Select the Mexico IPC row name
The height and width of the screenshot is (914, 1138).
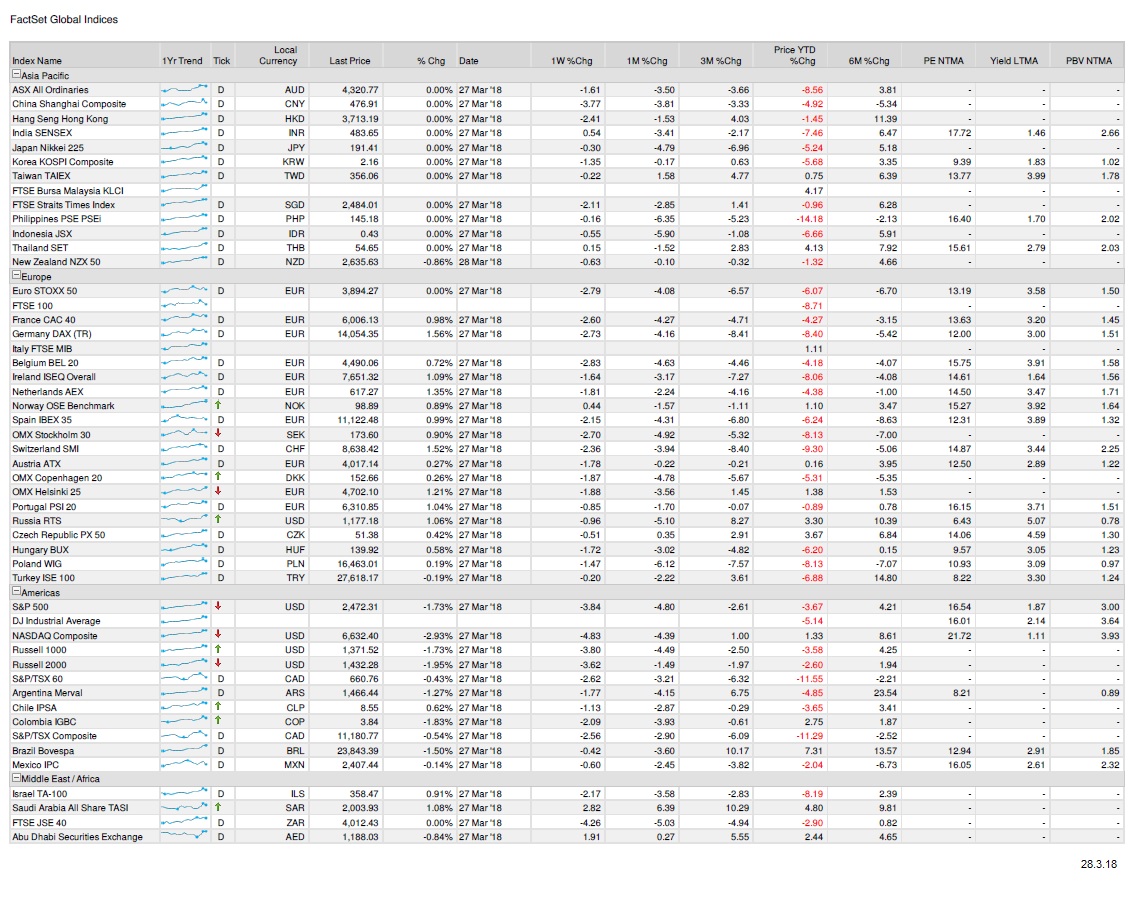[x=36, y=764]
